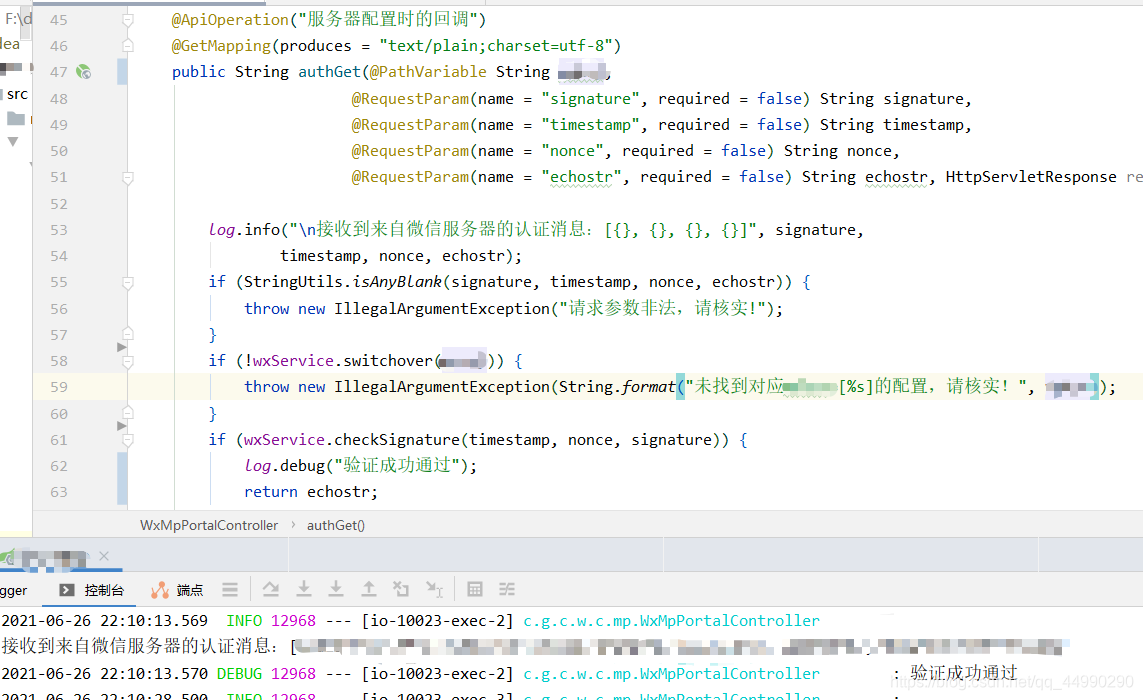The height and width of the screenshot is (700, 1143).
Task: Close the debug session tab
Action: (104, 556)
